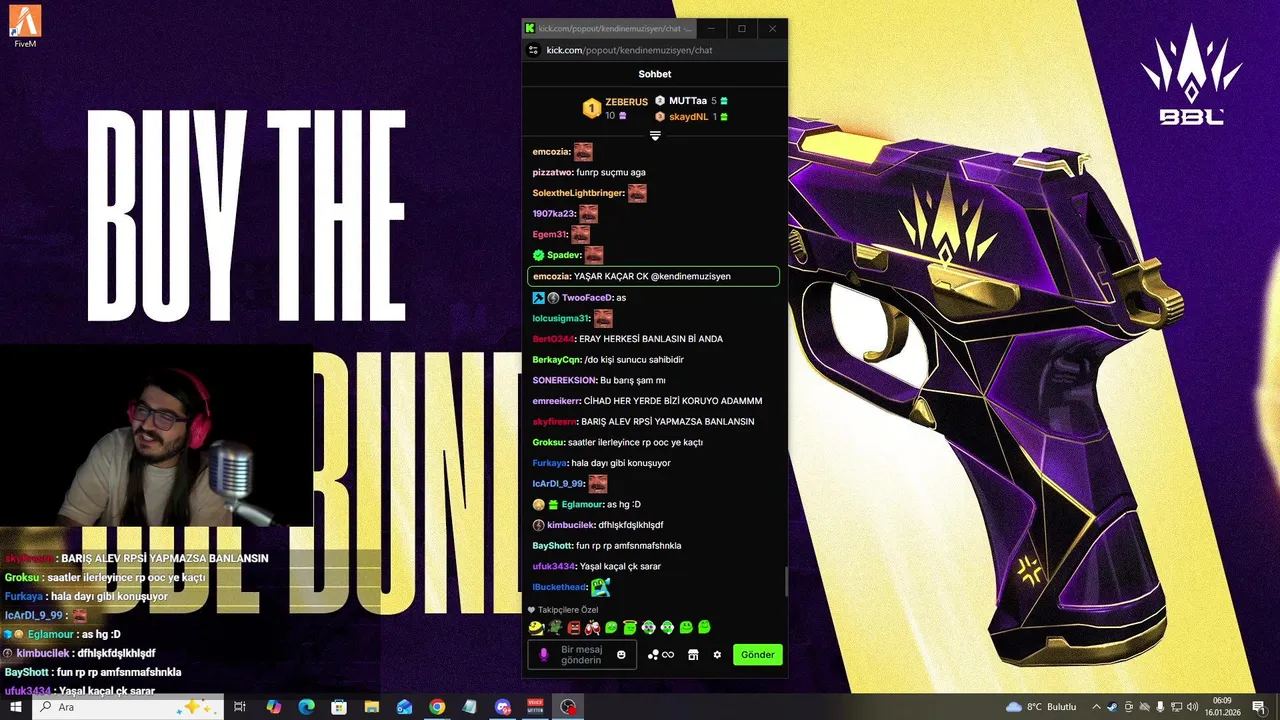Open Task View on the taskbar
The height and width of the screenshot is (720, 1280).
240,707
